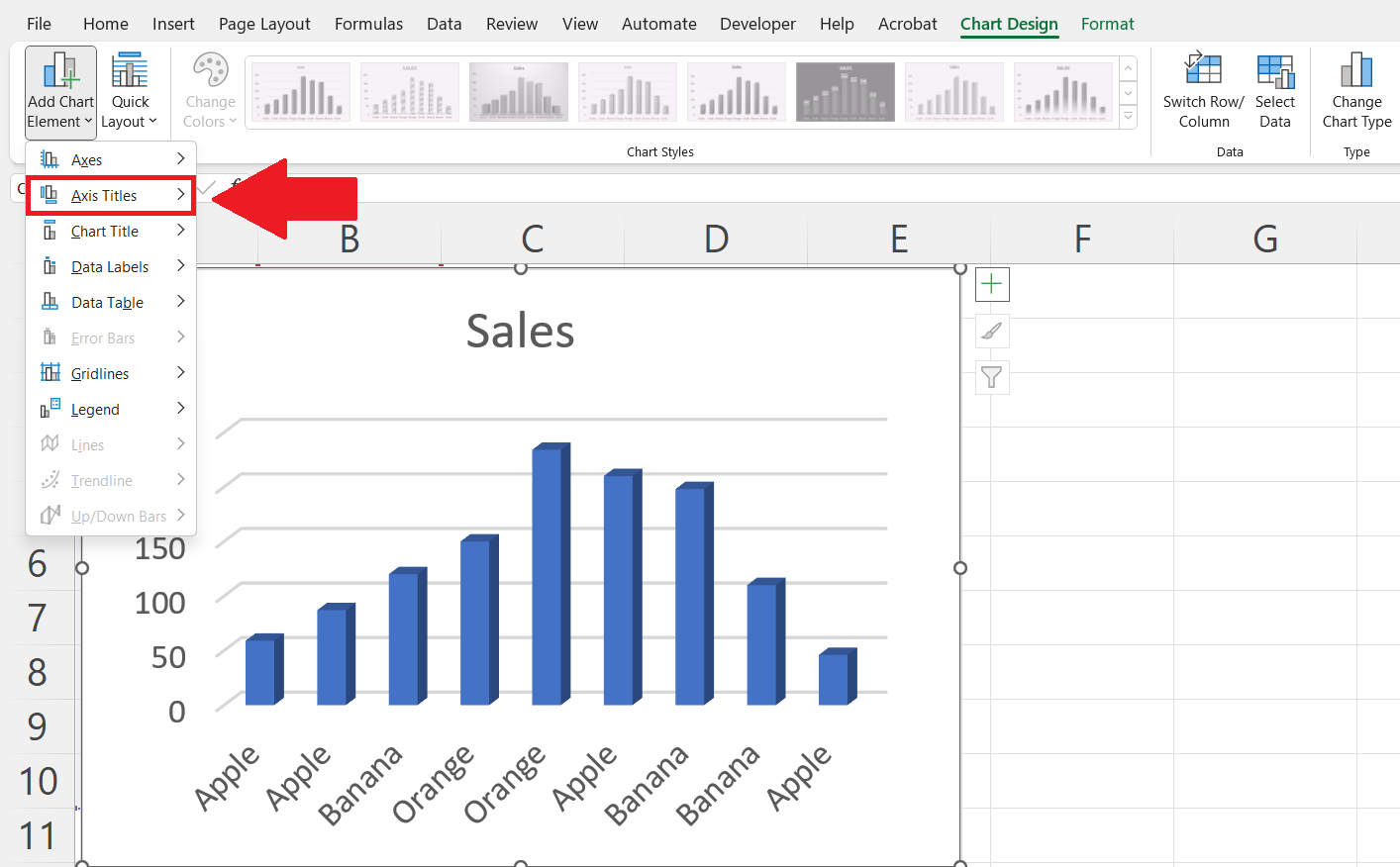Select the third chart style thumbnail
This screenshot has width=1400, height=867.
pyautogui.click(x=519, y=92)
